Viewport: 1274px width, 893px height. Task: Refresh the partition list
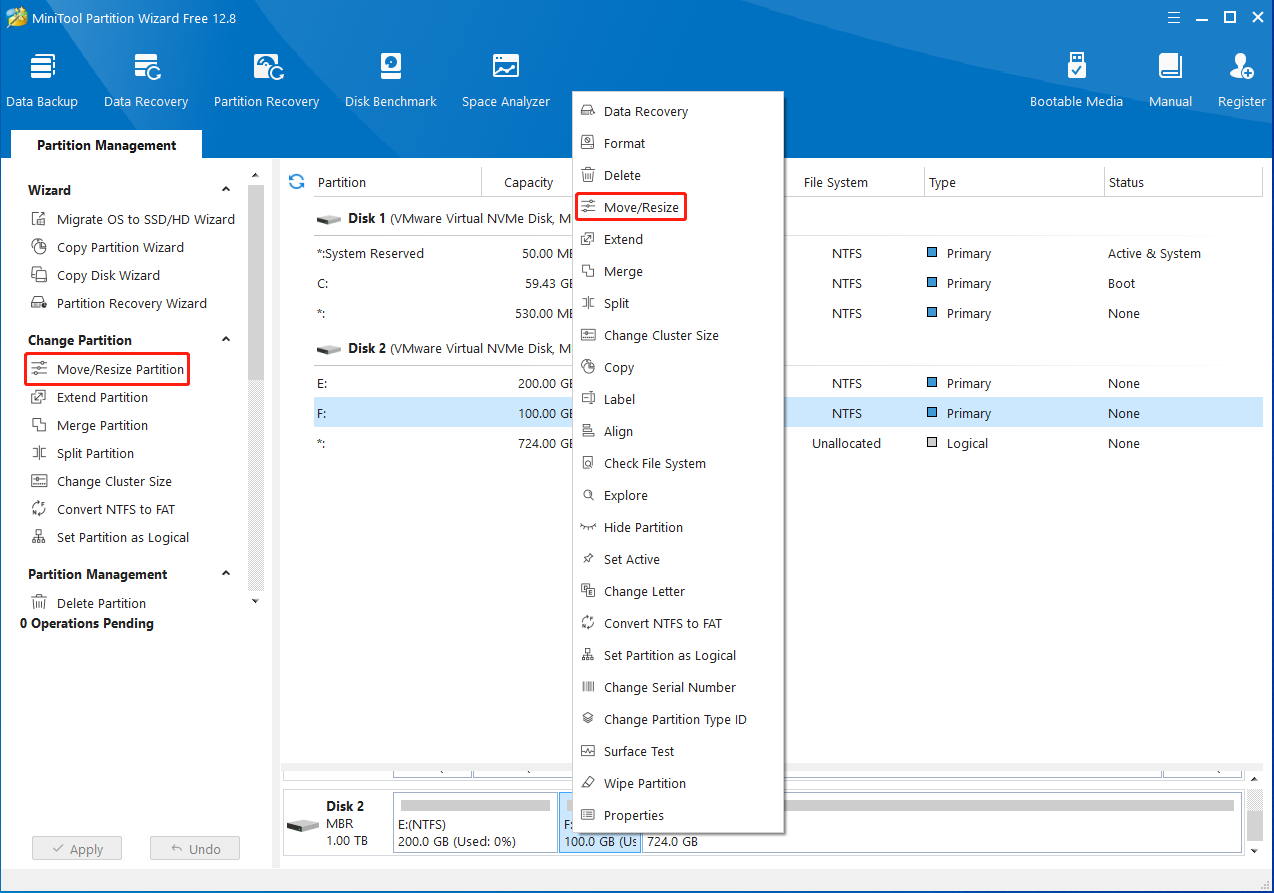(296, 181)
